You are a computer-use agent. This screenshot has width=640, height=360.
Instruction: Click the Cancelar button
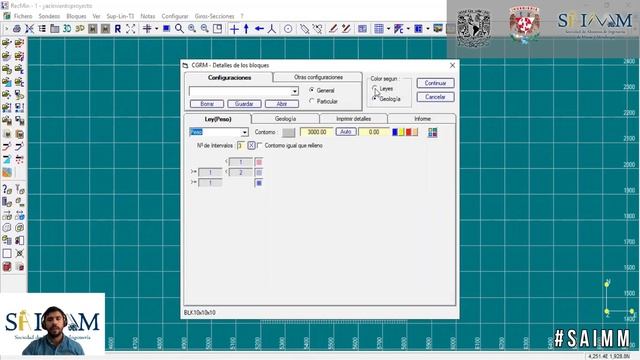[x=435, y=97]
